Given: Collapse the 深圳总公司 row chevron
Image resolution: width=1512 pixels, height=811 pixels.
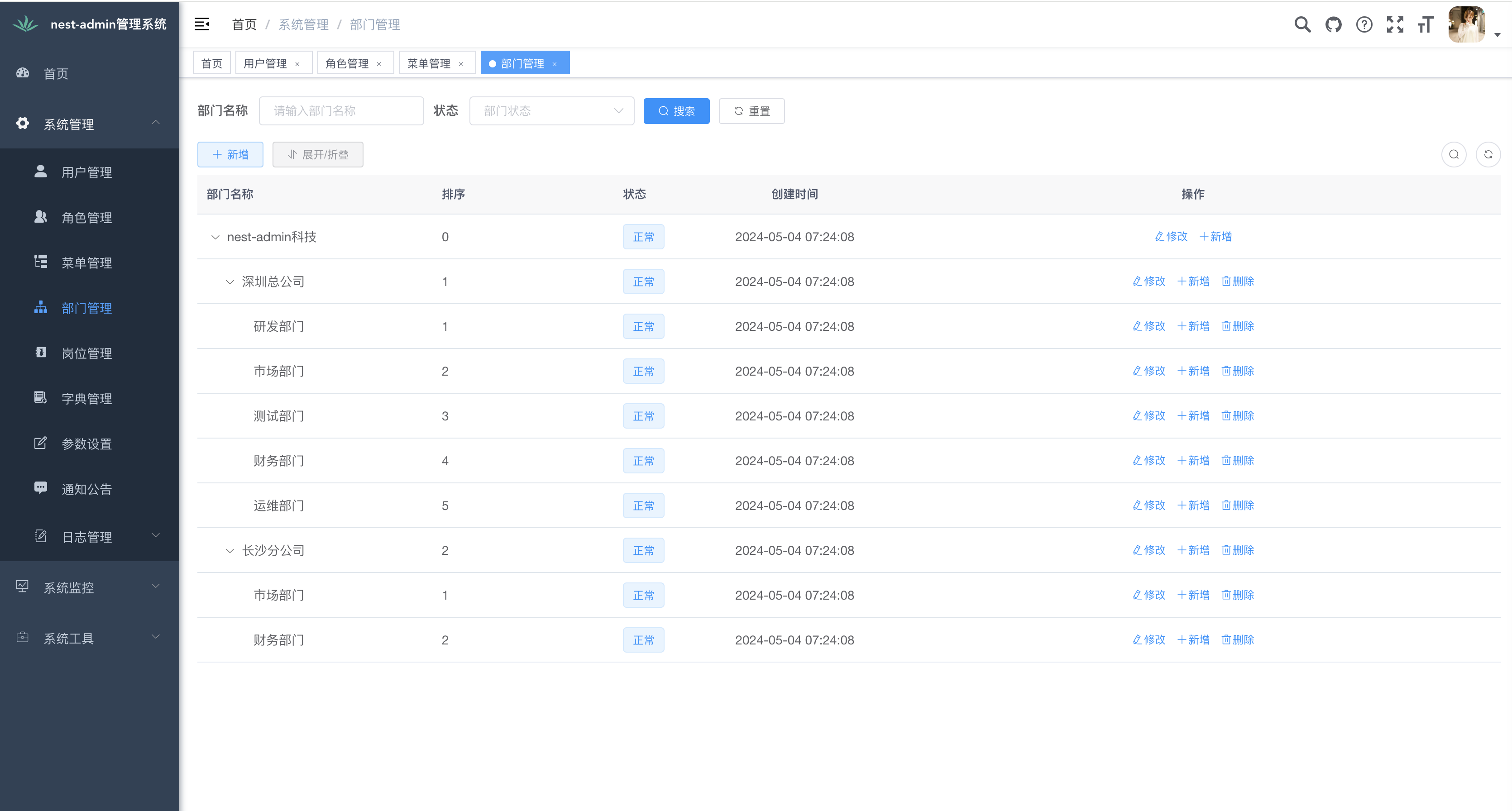Looking at the screenshot, I should (x=230, y=281).
